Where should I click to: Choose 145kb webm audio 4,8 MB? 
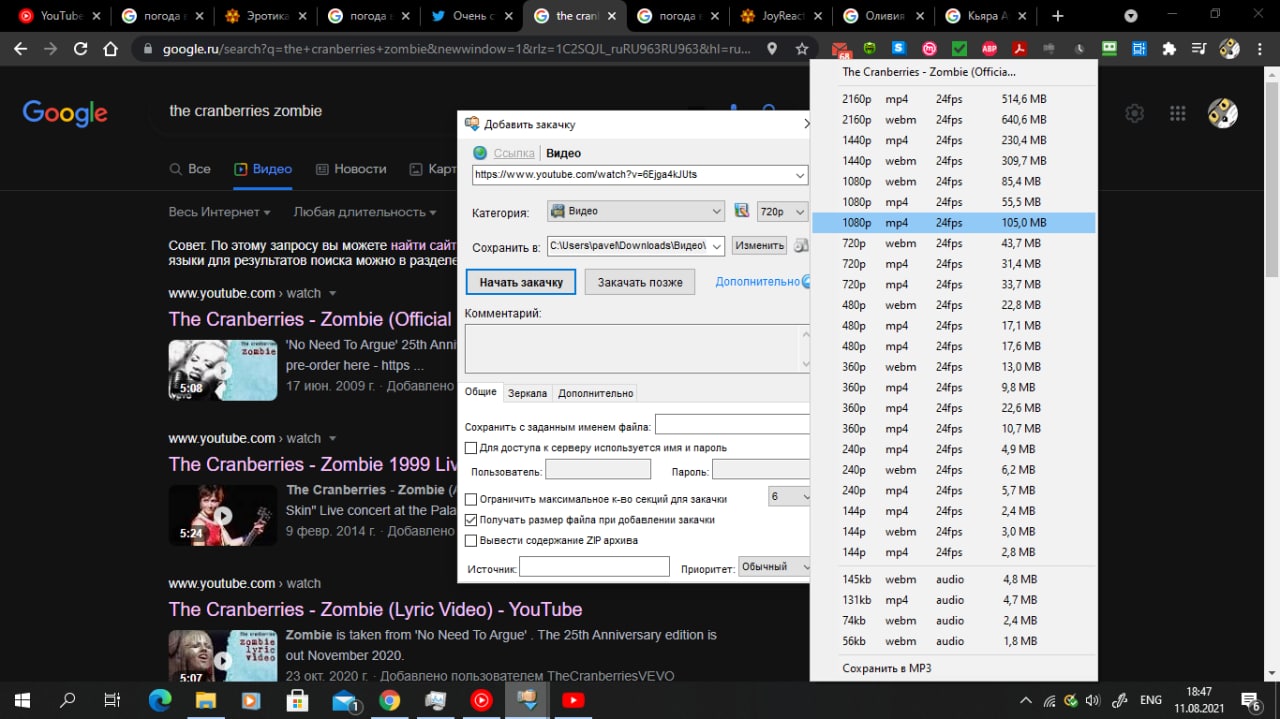click(954, 579)
